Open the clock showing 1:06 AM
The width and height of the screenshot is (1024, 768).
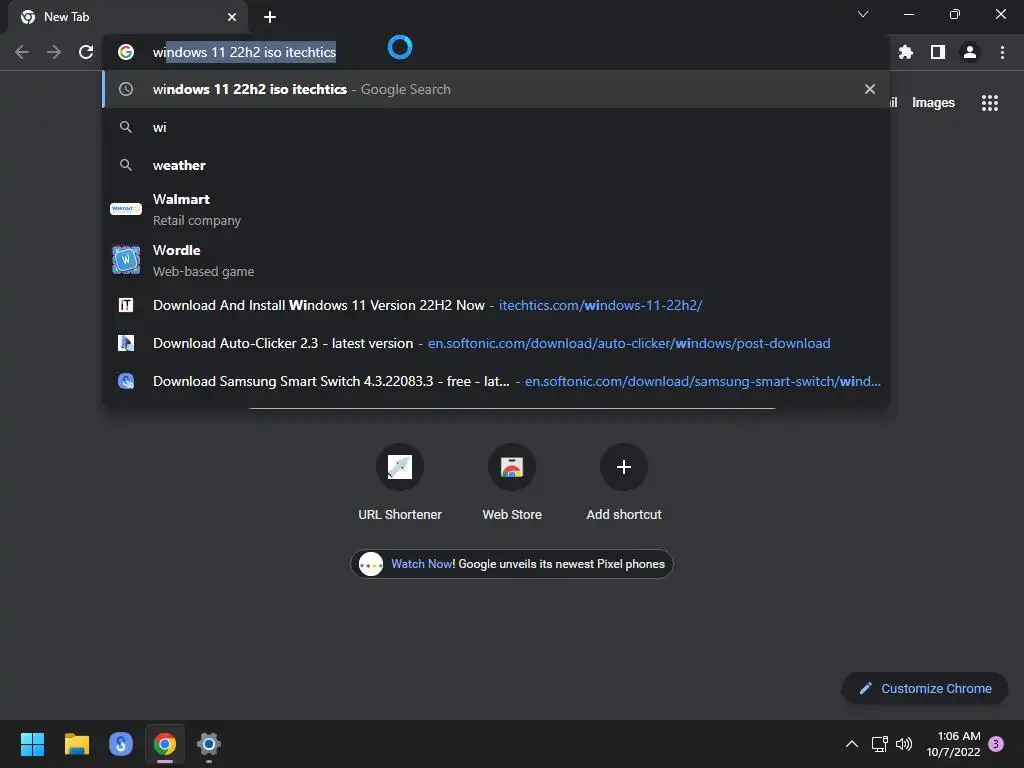coord(953,744)
